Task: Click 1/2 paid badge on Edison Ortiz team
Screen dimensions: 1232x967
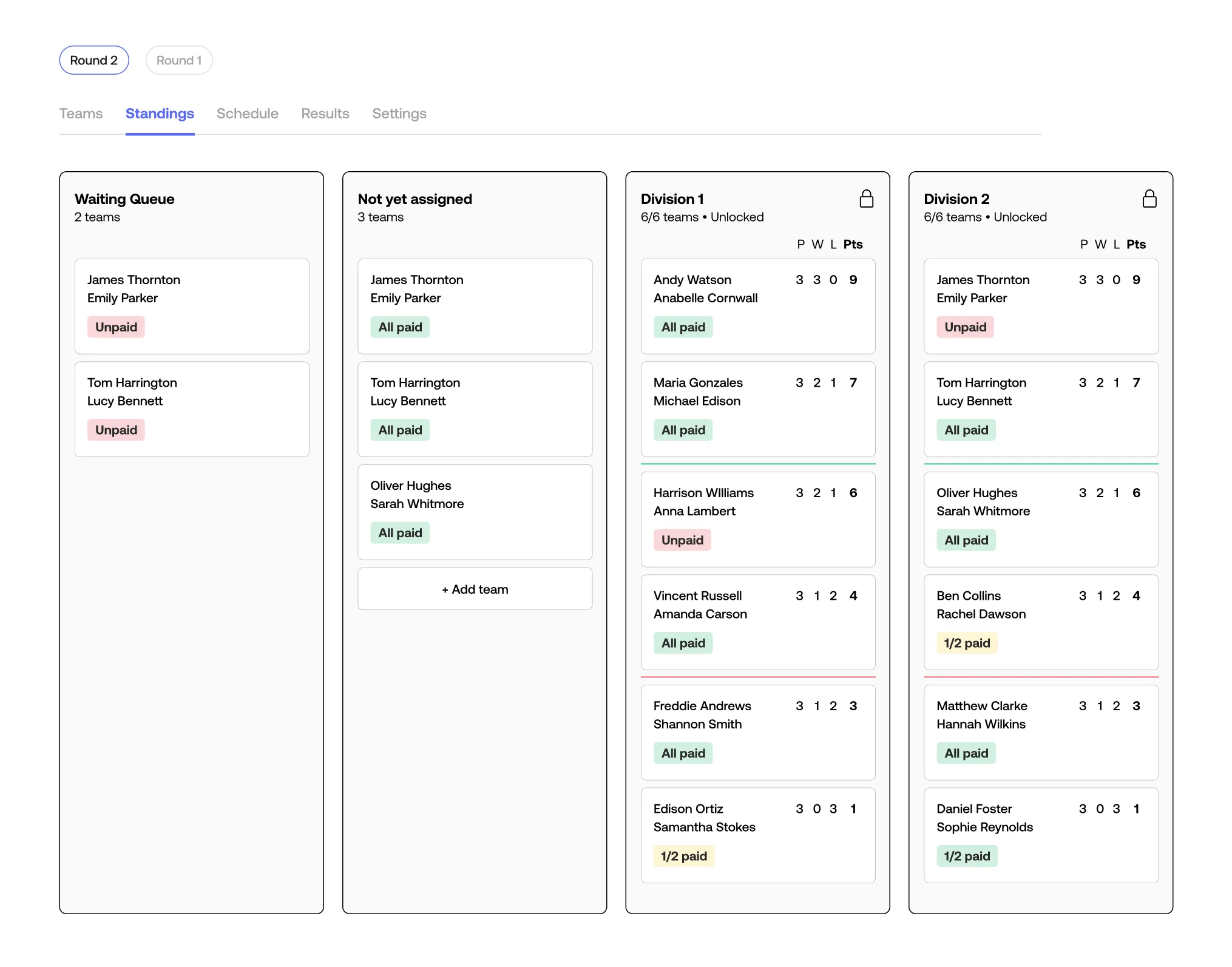Action: [684, 857]
